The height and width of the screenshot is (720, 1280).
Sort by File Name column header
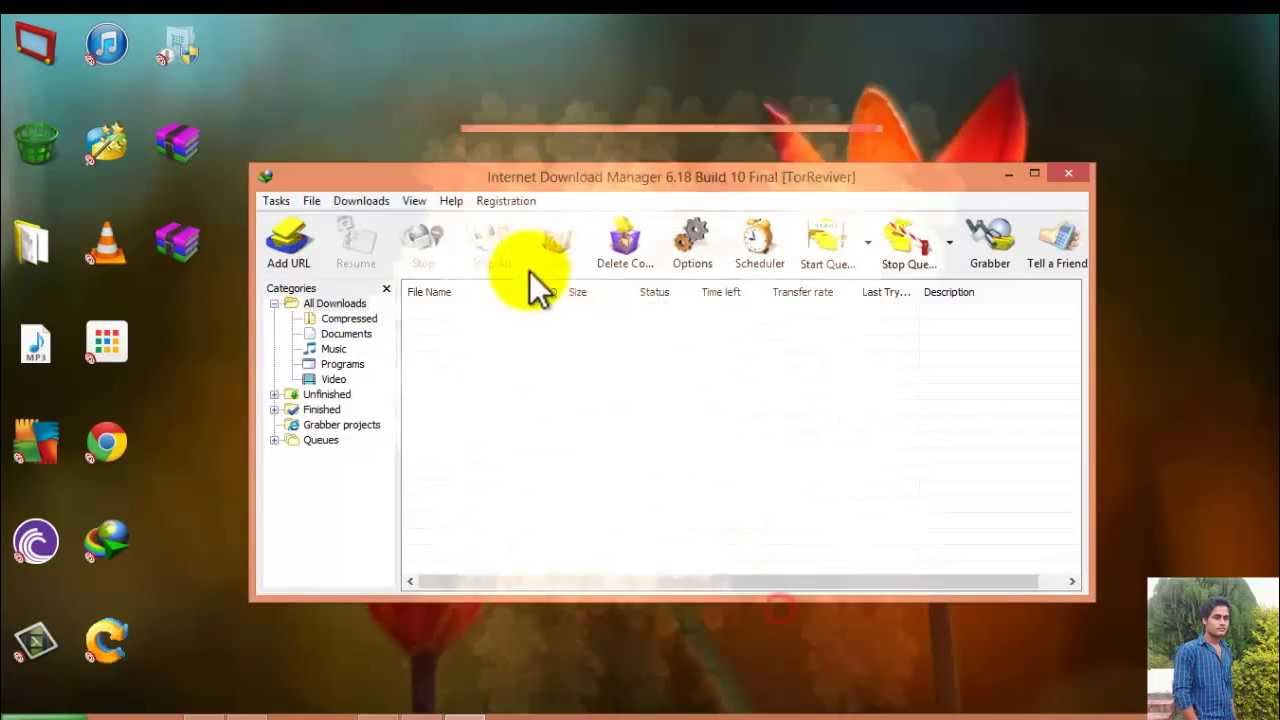coord(429,292)
